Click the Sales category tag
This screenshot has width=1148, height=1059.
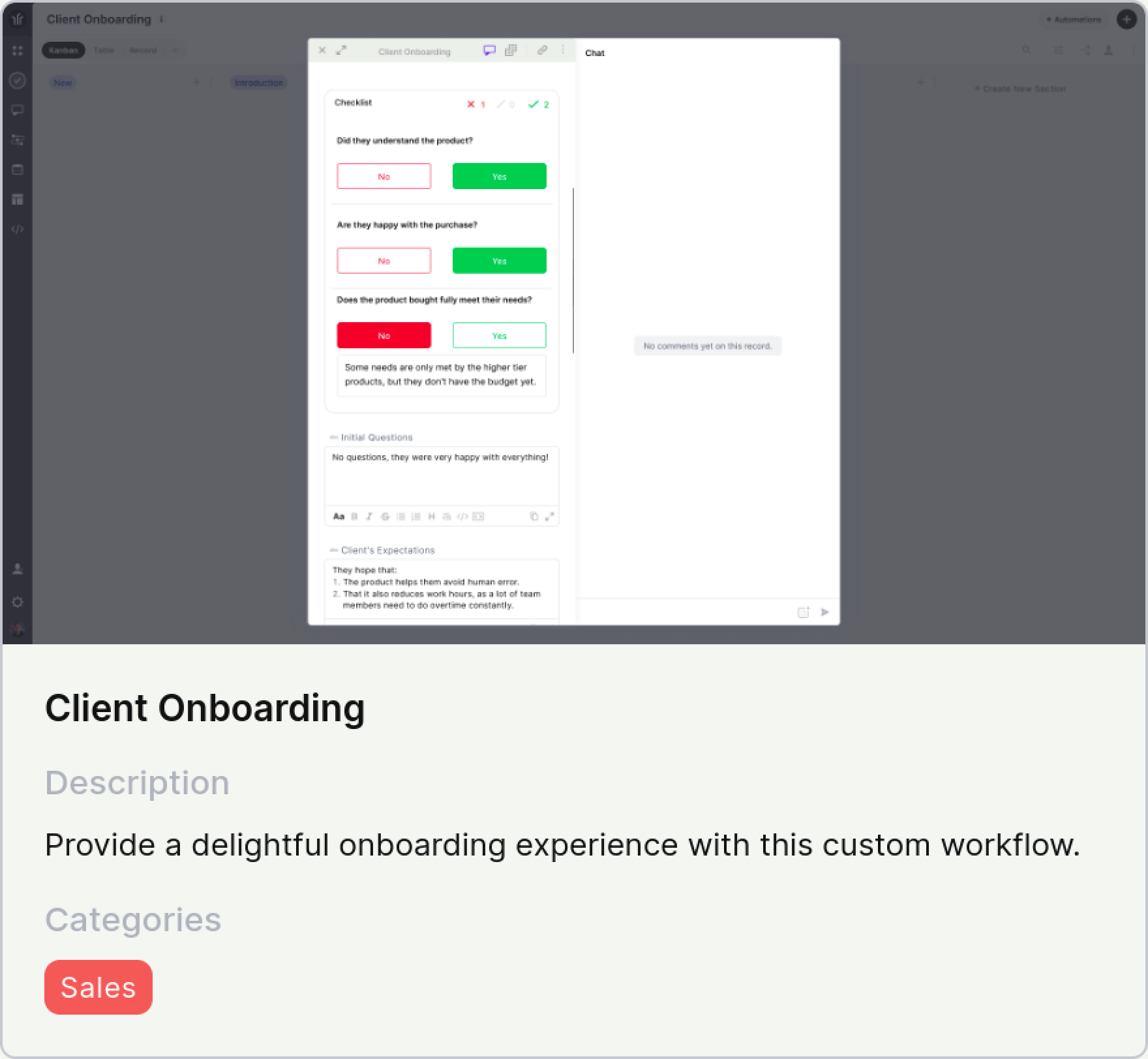(98, 987)
